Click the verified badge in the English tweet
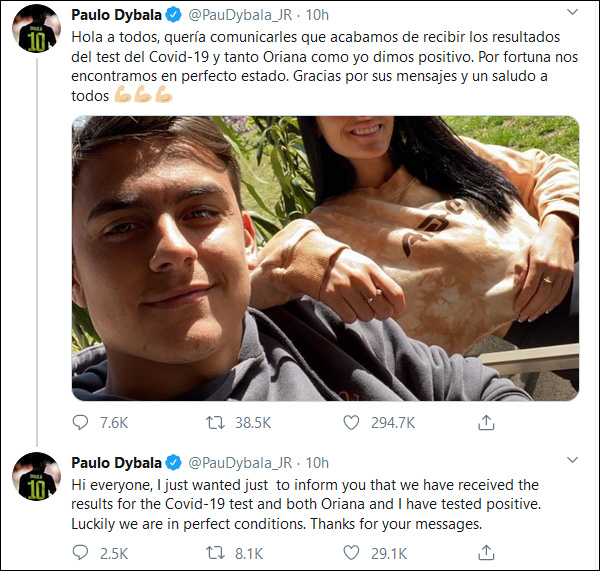The width and height of the screenshot is (600, 571). pos(172,462)
